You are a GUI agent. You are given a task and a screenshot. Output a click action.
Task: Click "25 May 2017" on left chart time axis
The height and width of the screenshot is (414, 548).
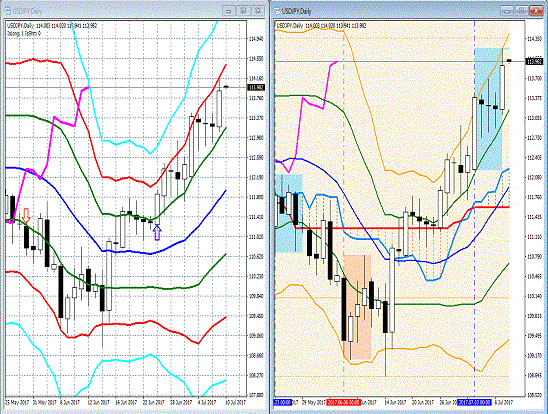coord(18,402)
